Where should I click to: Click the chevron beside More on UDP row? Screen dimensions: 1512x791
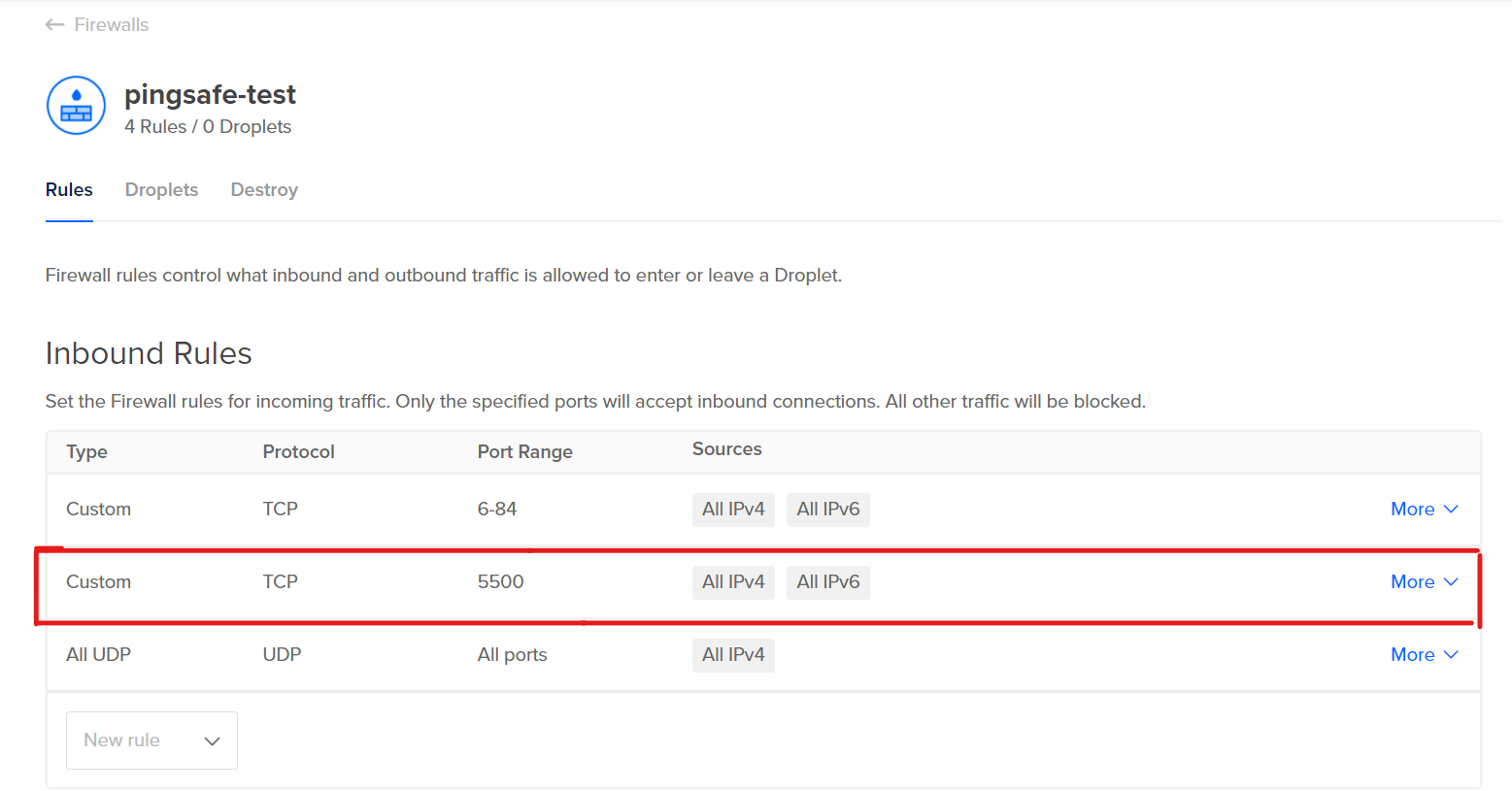tap(1451, 655)
